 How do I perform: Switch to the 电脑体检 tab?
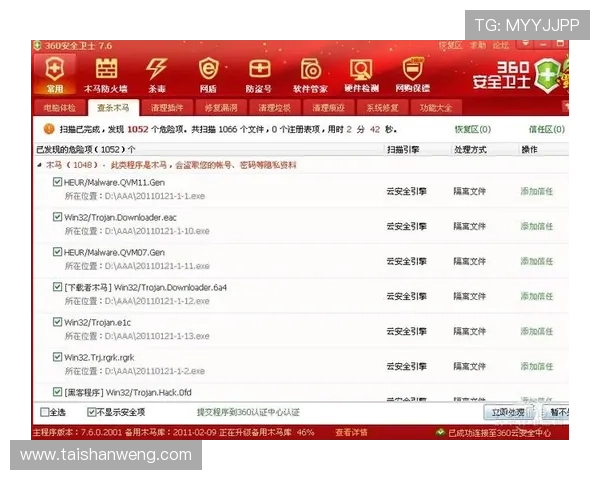59,108
